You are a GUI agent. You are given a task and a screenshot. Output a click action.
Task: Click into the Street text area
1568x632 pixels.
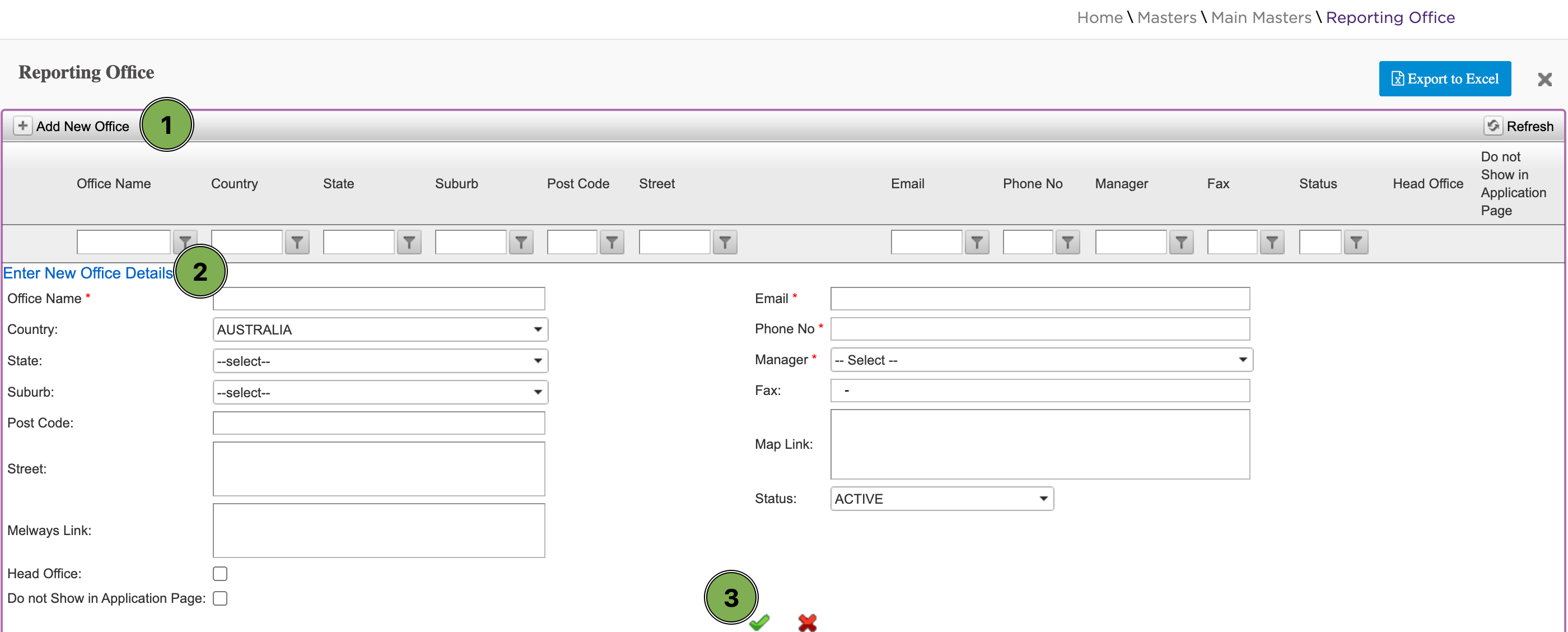point(379,469)
